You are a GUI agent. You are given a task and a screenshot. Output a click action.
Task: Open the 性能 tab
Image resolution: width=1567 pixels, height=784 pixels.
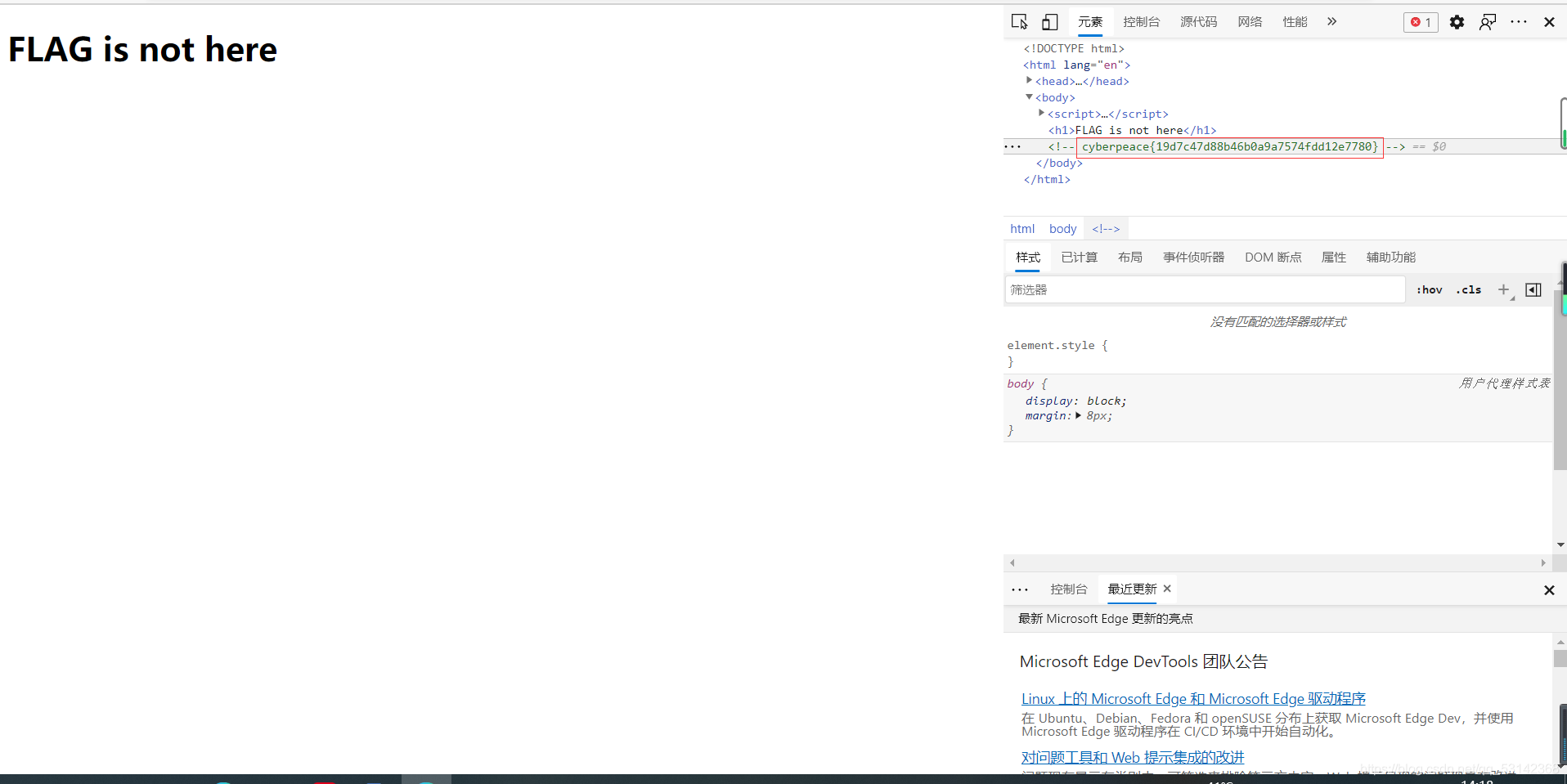(x=1295, y=22)
